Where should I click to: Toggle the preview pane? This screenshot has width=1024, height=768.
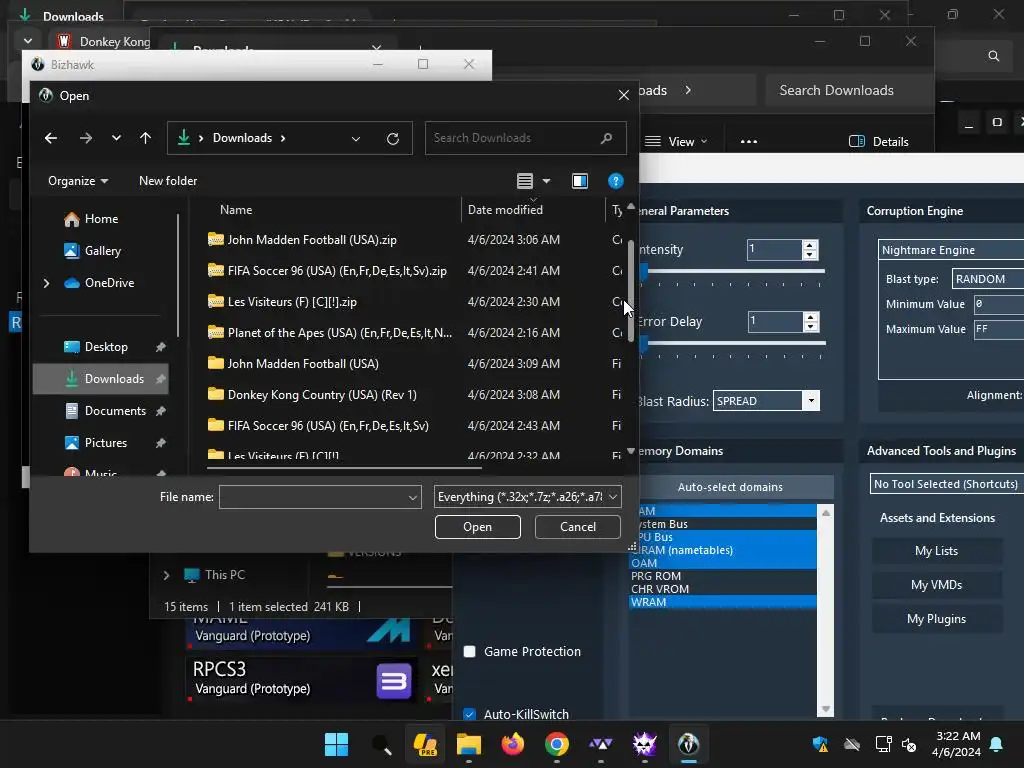580,181
